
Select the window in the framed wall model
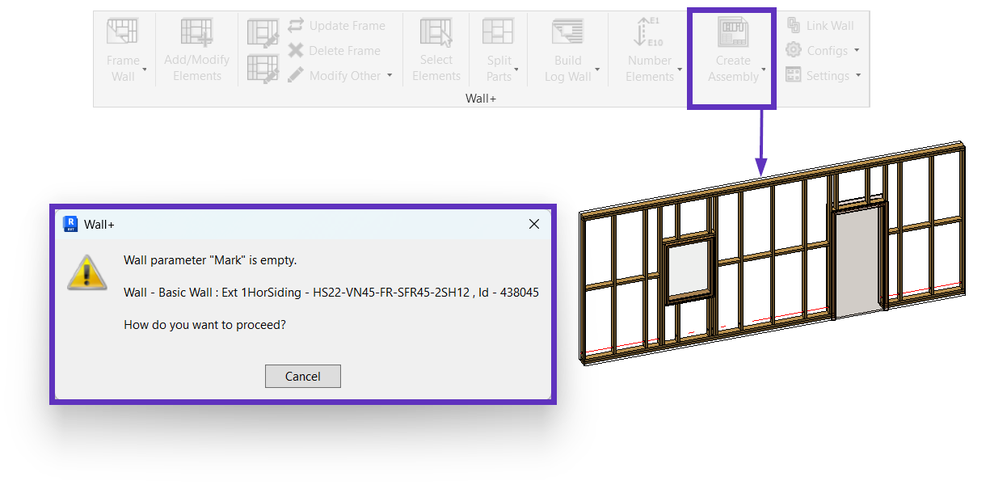(689, 268)
